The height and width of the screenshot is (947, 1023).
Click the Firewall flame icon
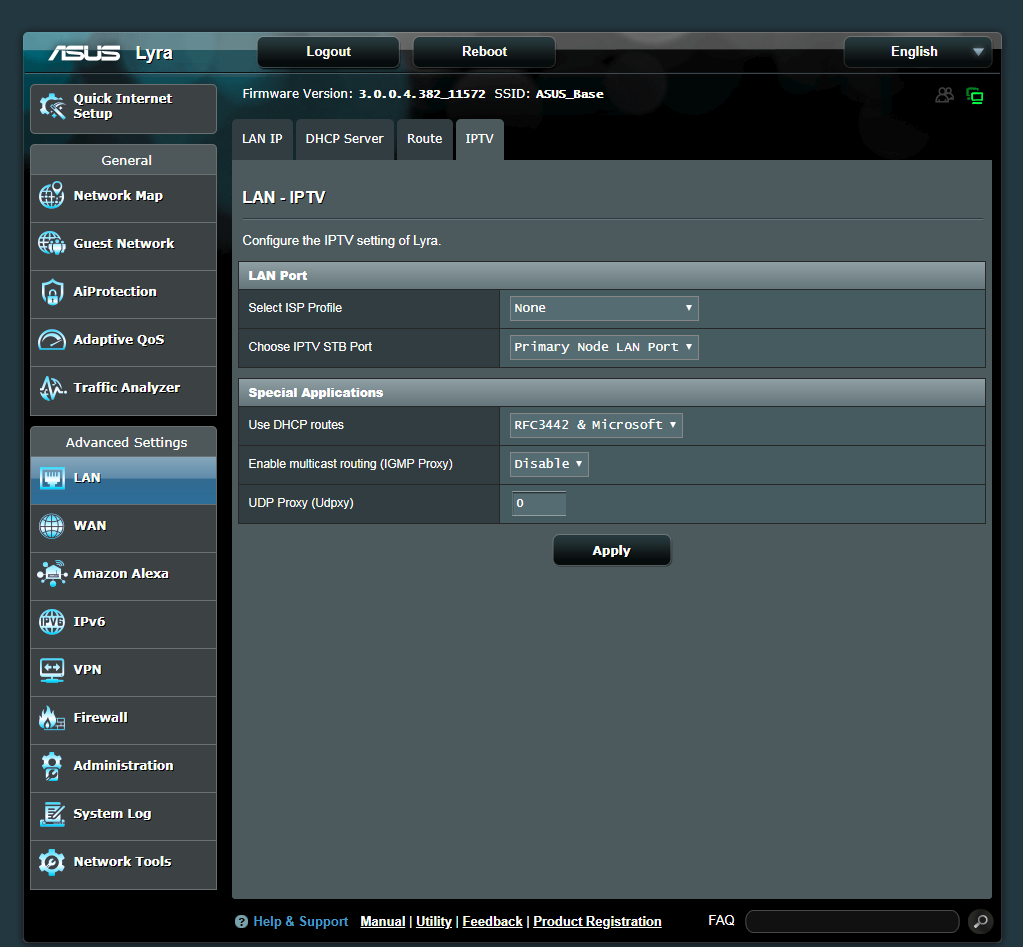coord(52,717)
